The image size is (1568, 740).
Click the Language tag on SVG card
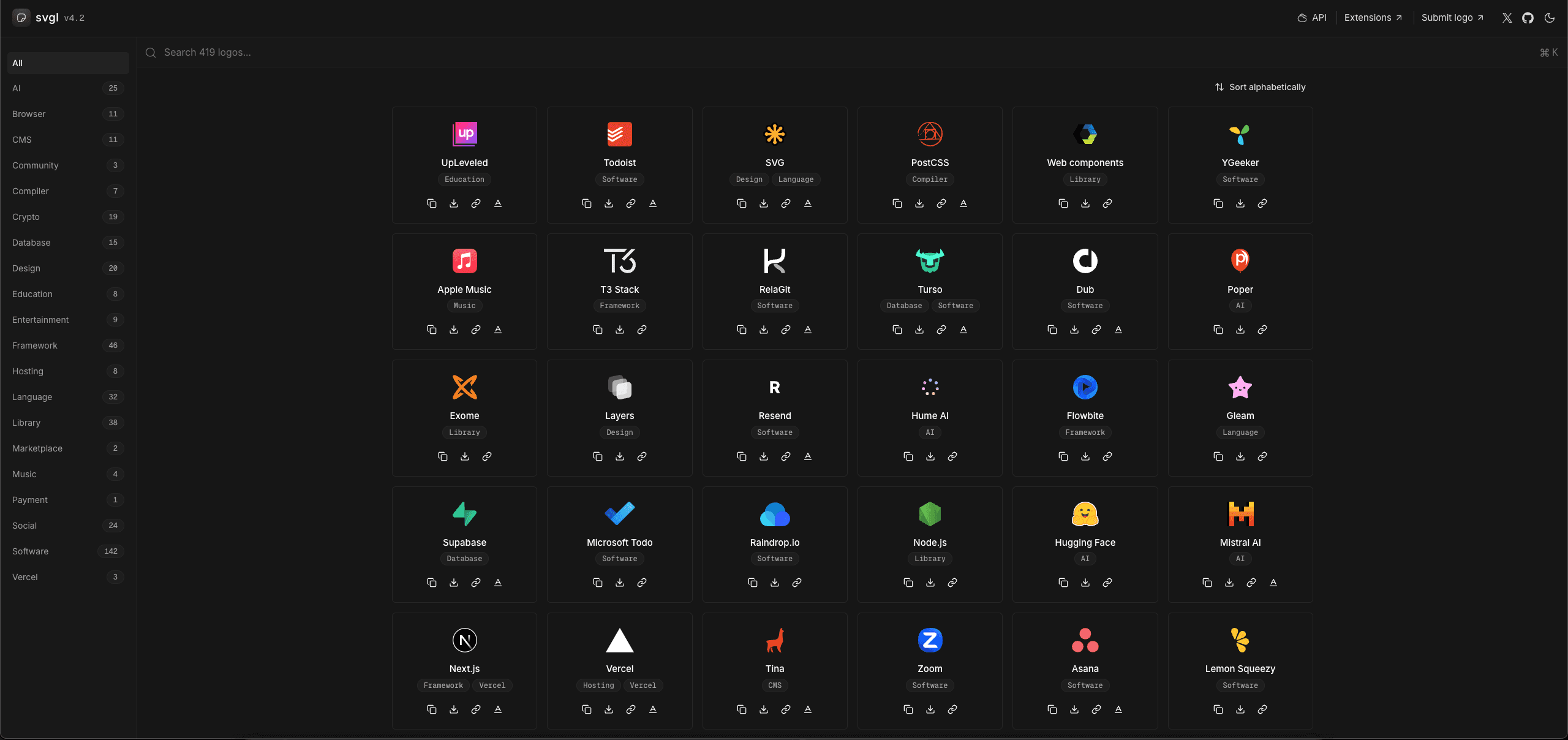796,179
